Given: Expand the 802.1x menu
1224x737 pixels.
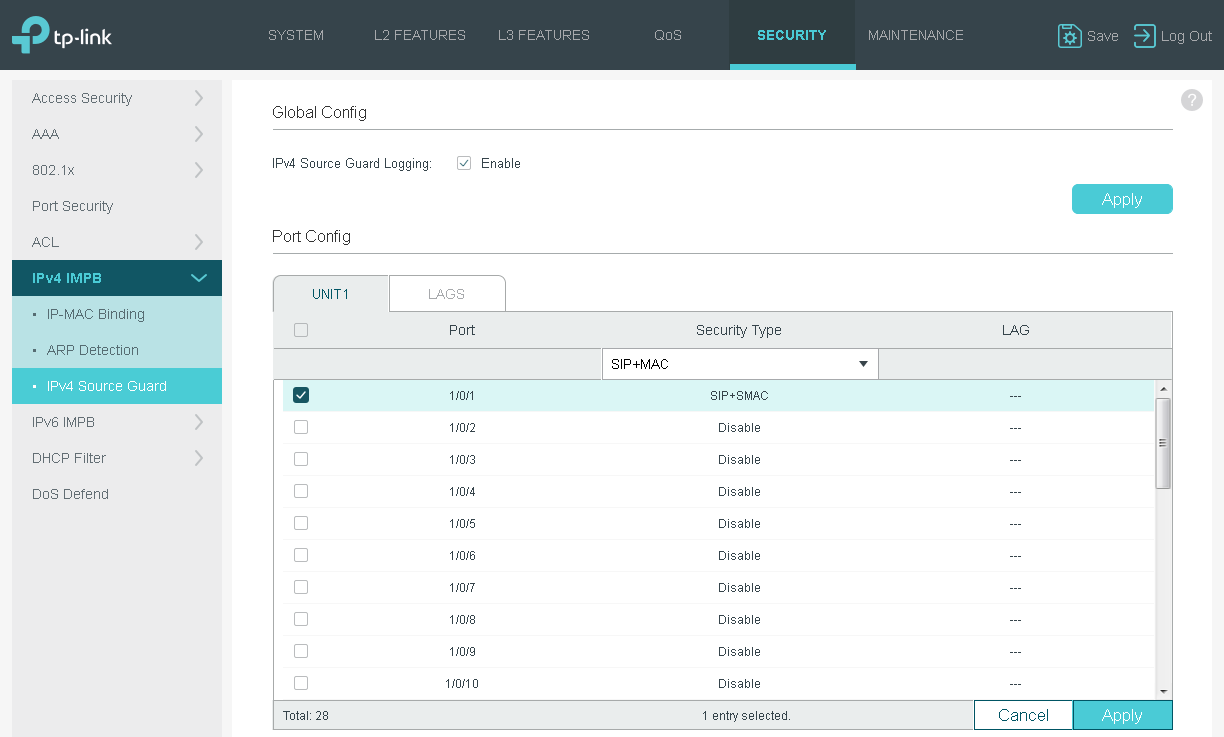Looking at the screenshot, I should [117, 170].
